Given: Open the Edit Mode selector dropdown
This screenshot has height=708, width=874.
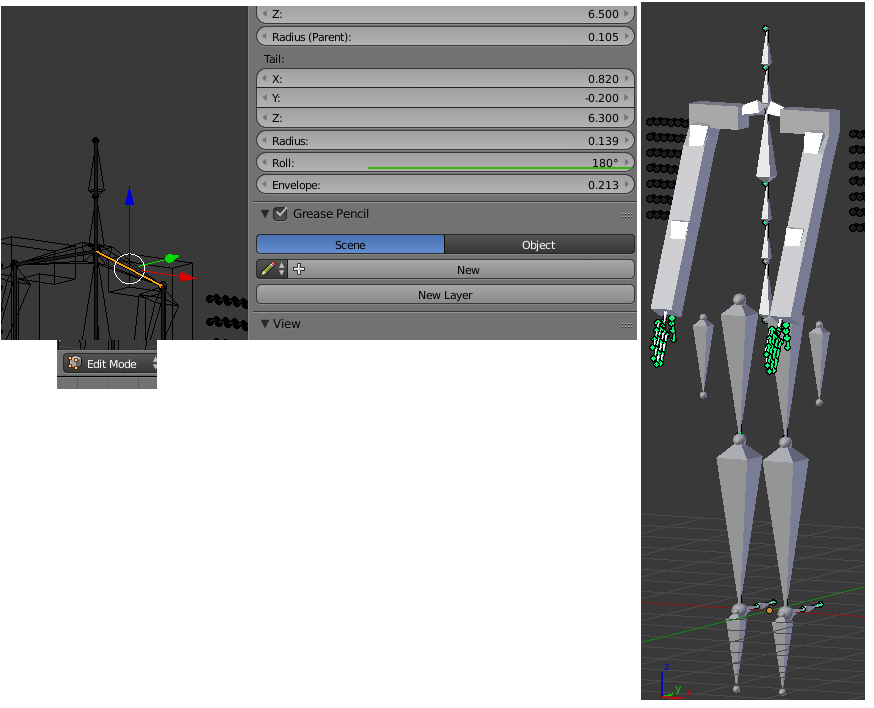Looking at the screenshot, I should coord(110,363).
